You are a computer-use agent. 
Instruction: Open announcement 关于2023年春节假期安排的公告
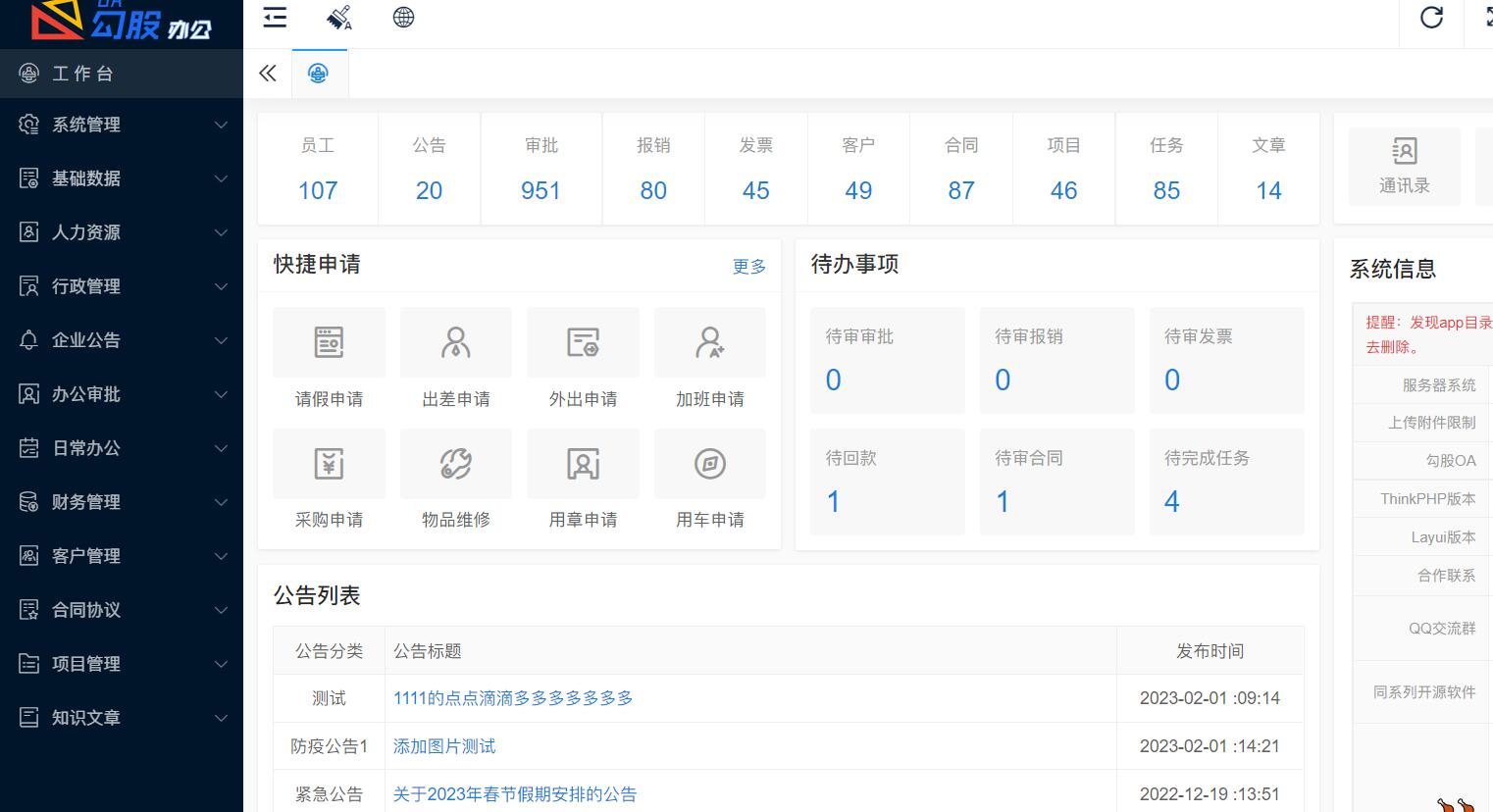coord(514,794)
